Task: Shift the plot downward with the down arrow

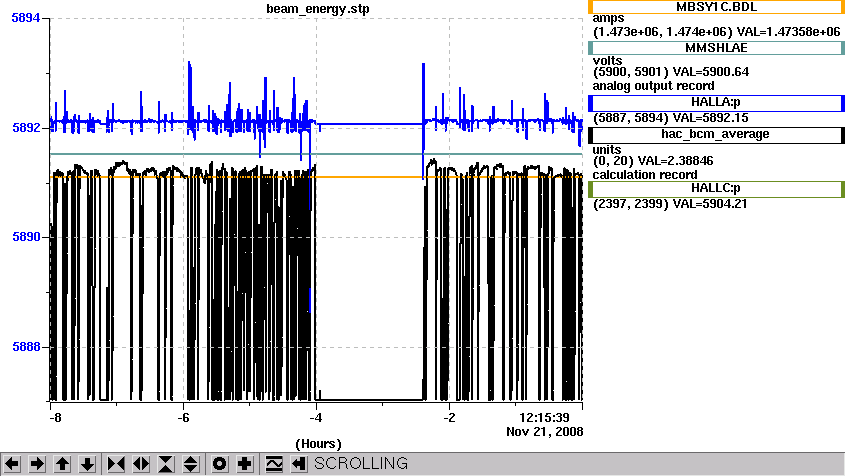Action: point(87,464)
